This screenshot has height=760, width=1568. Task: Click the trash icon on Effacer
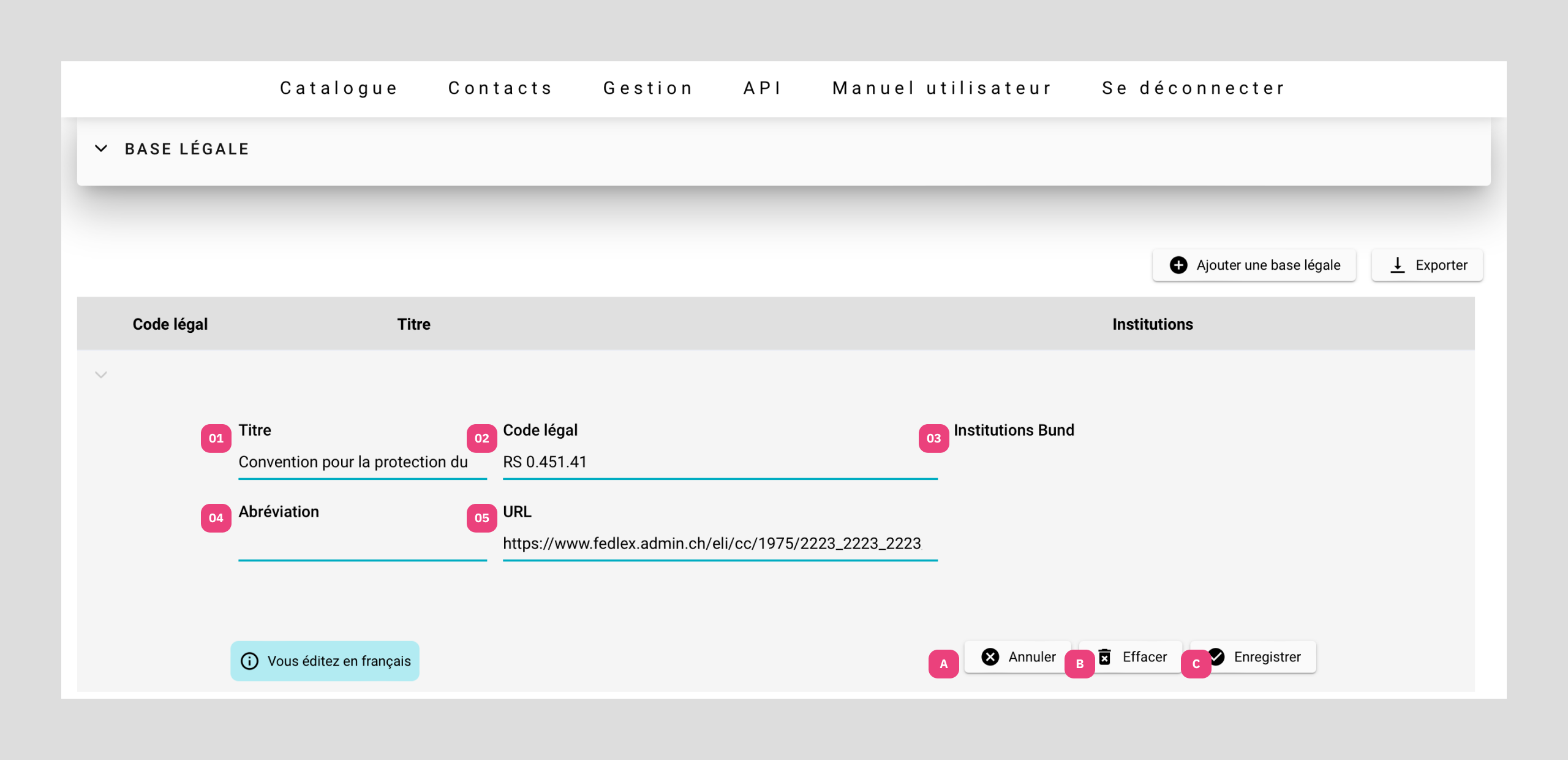click(1105, 656)
